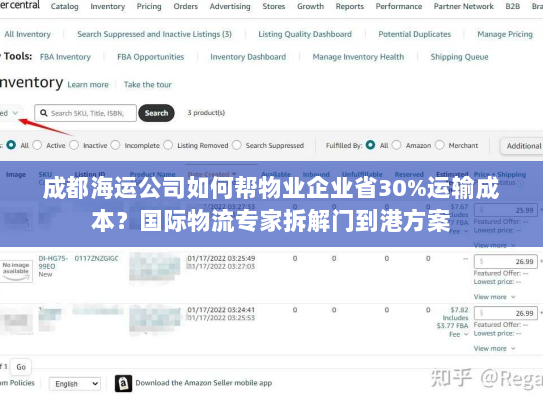Open the Additional filters button

click(x=522, y=146)
